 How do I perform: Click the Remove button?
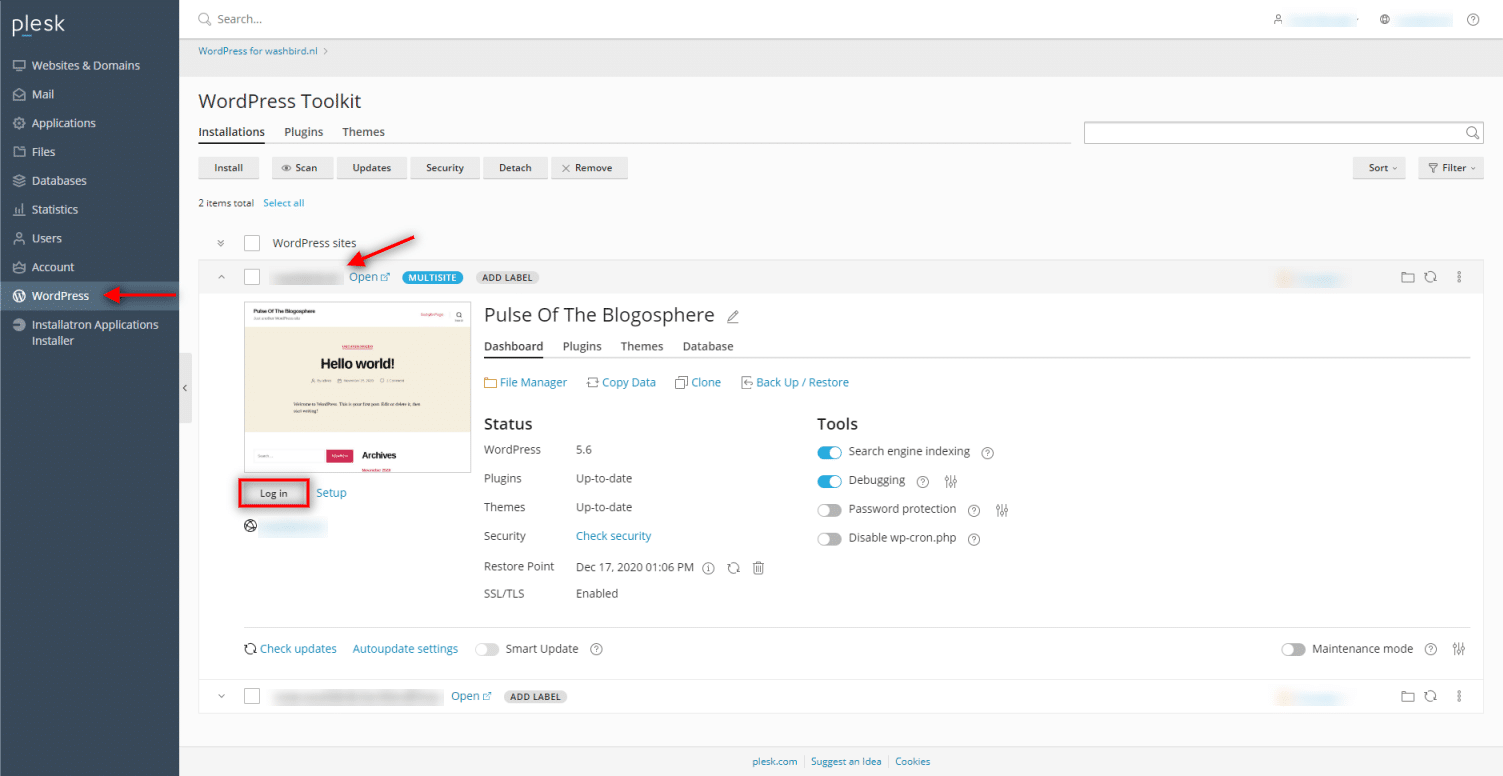click(x=589, y=168)
